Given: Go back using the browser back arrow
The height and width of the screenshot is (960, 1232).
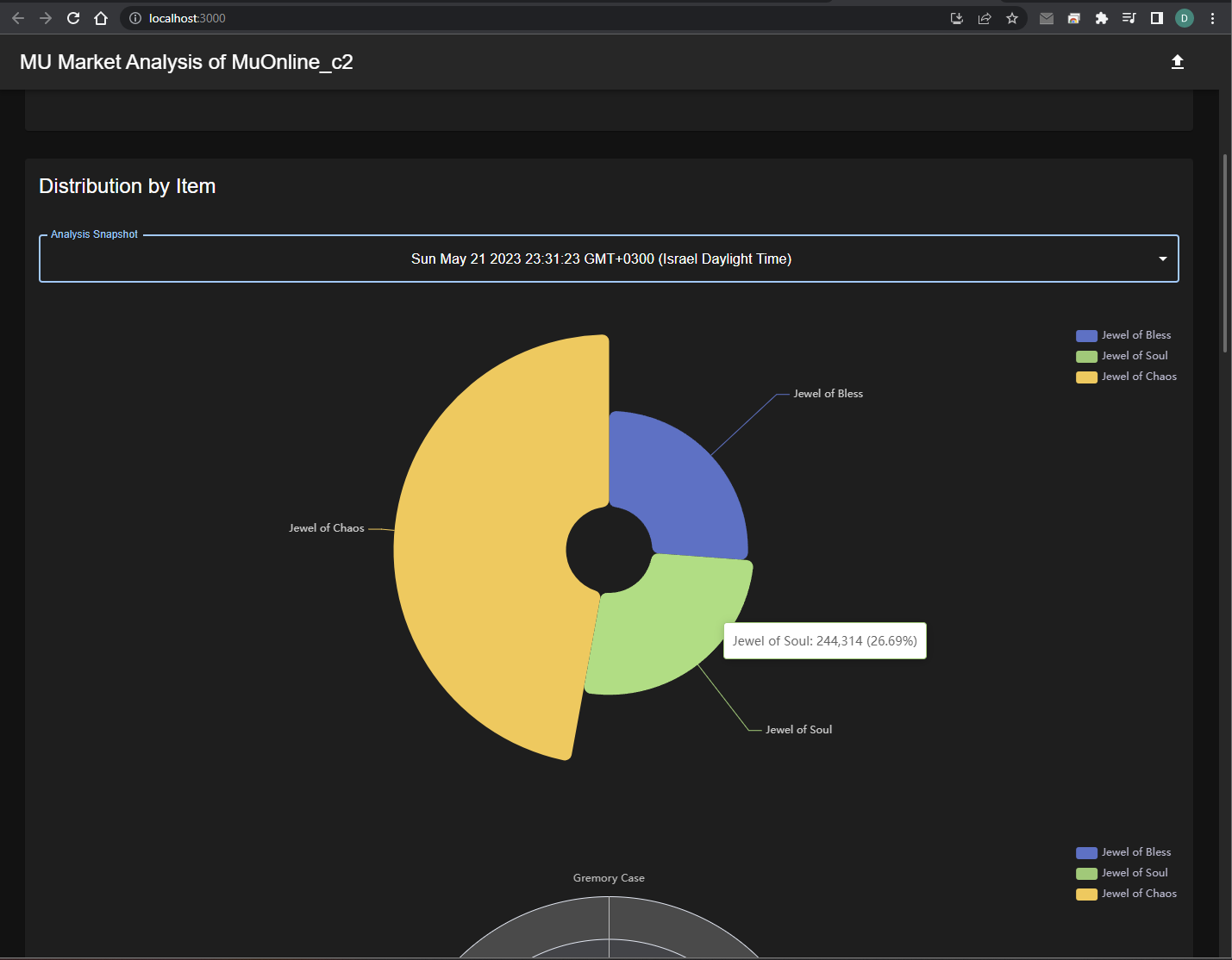Looking at the screenshot, I should click(18, 18).
